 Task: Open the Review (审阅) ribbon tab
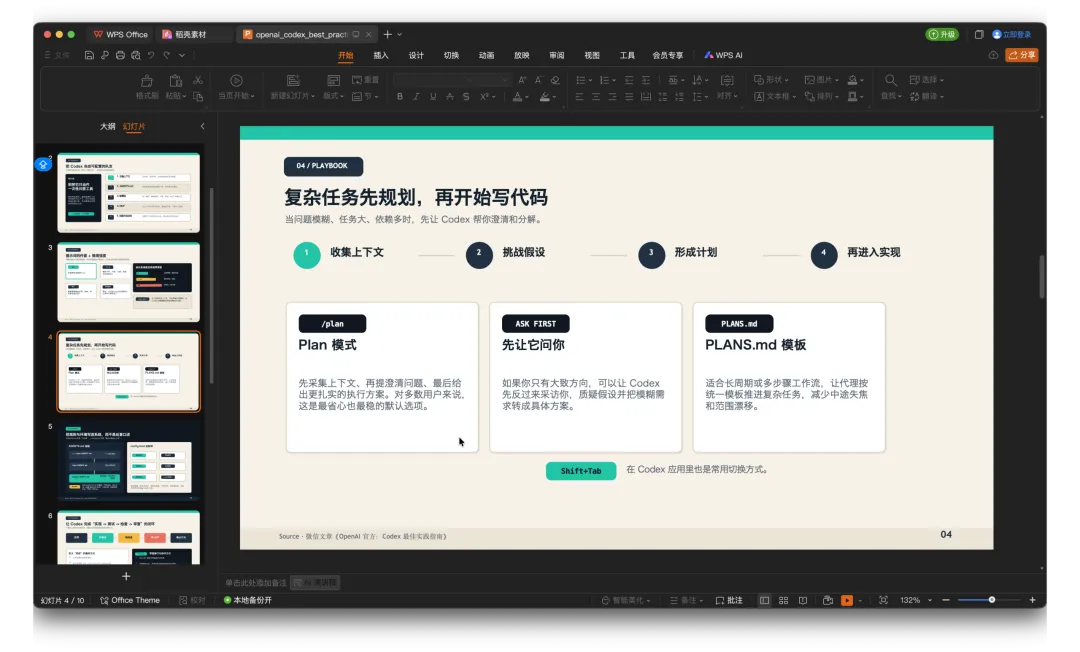click(x=557, y=55)
